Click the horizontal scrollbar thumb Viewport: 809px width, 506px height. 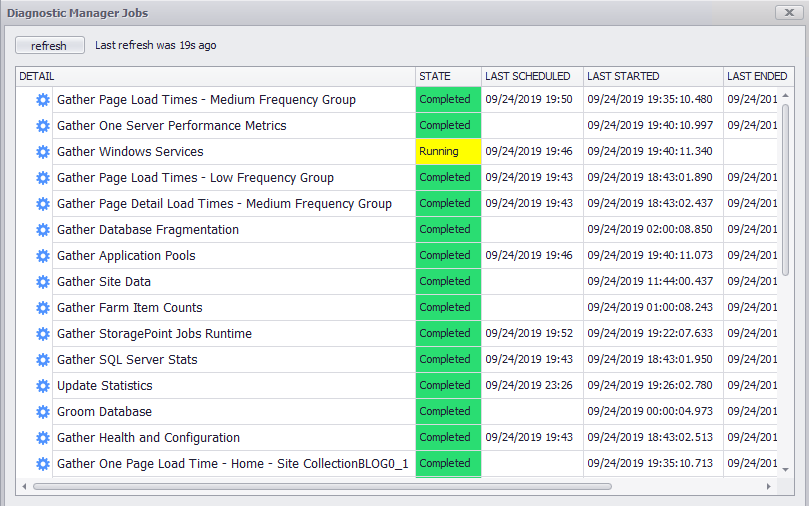[x=322, y=486]
